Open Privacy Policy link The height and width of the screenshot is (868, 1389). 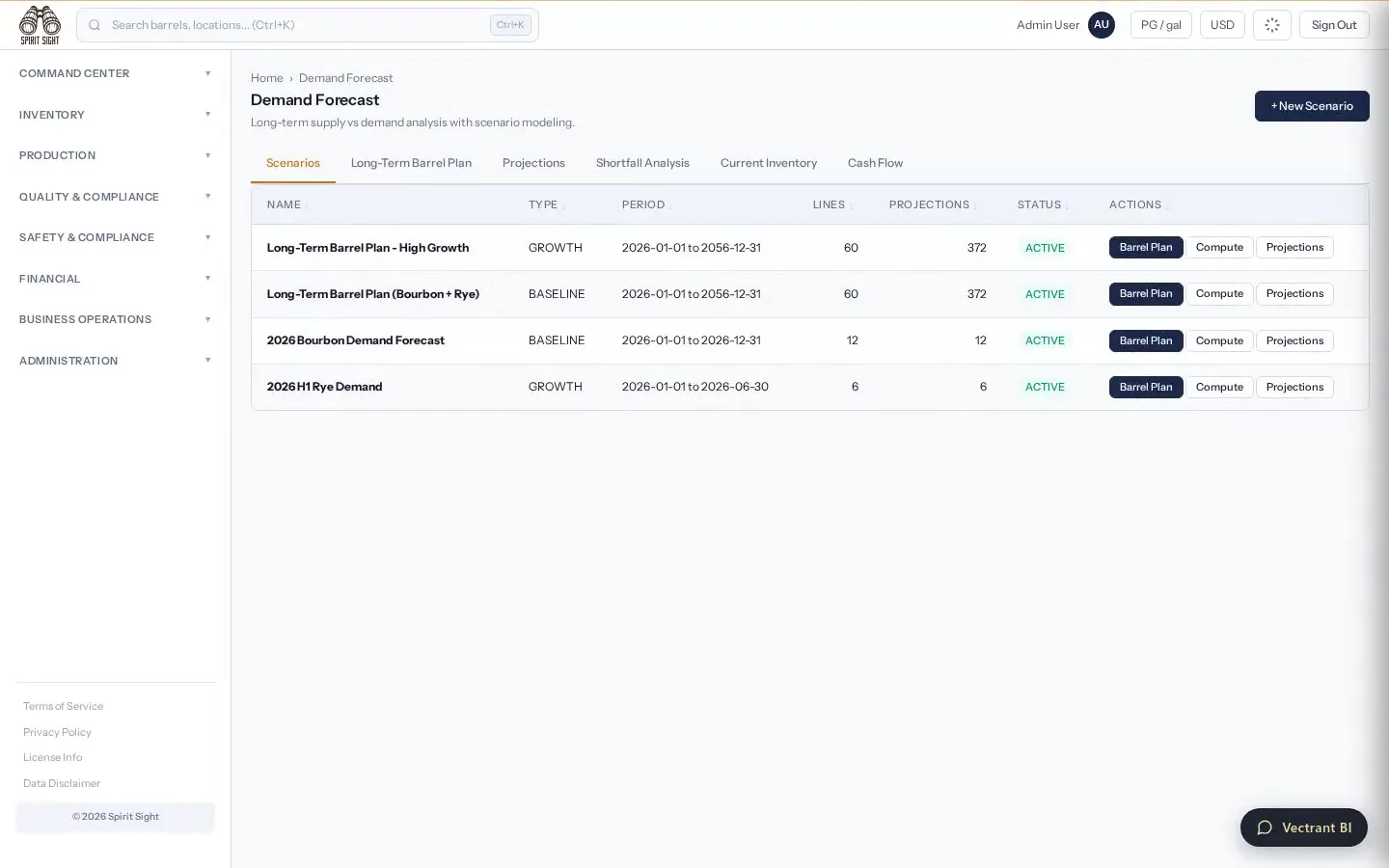57,732
